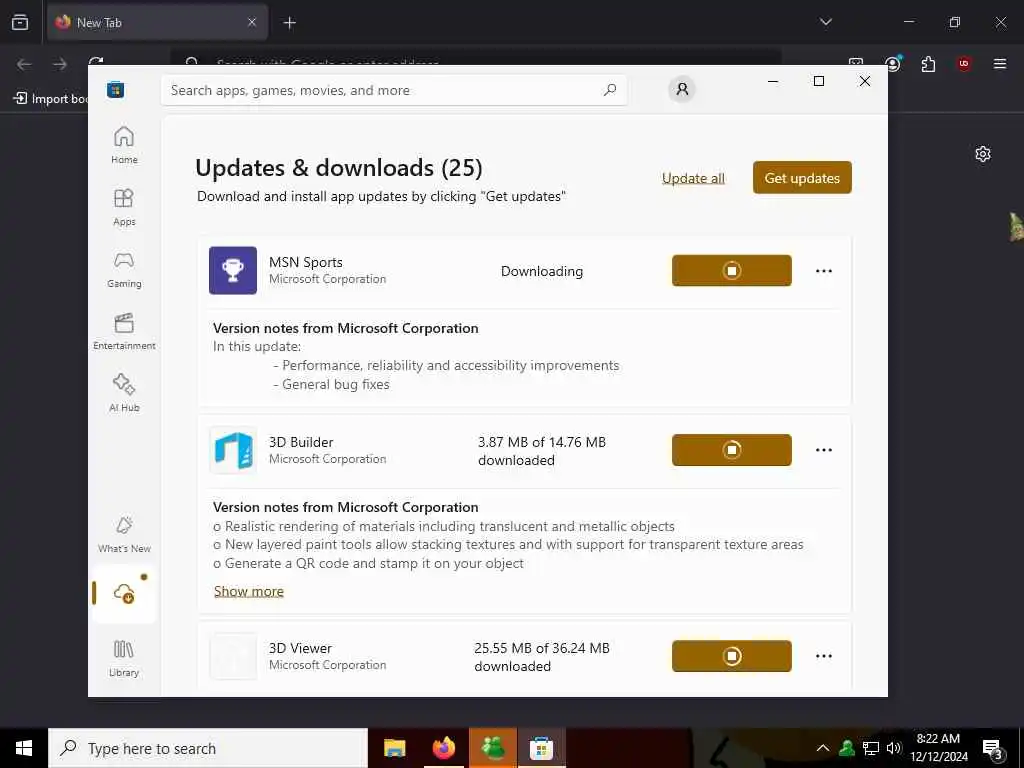This screenshot has width=1024, height=768.
Task: Open more options for MSN Sports
Action: (x=824, y=271)
